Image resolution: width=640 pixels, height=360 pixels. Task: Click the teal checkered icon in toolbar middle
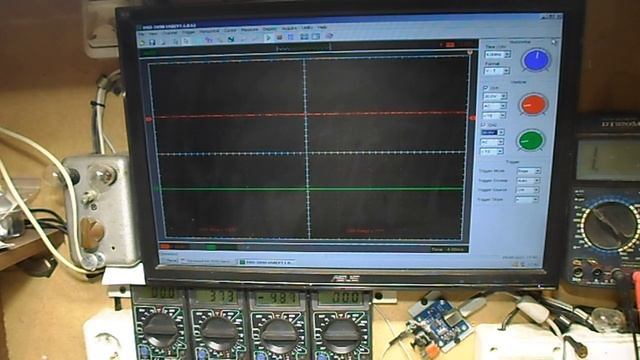coord(231,39)
